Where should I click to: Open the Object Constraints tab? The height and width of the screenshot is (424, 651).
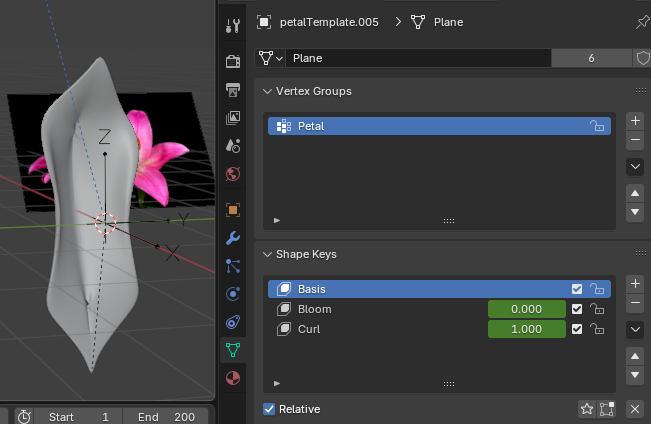click(233, 322)
